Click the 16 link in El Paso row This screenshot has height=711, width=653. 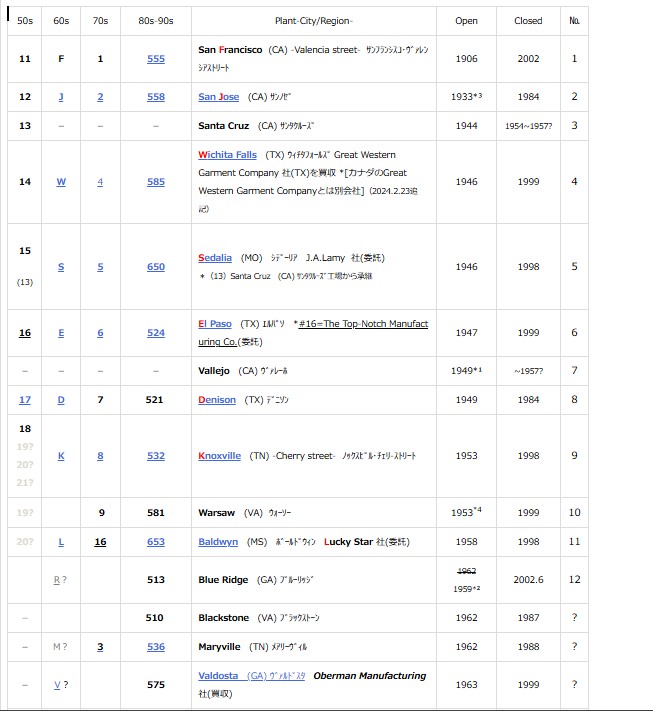pyautogui.click(x=25, y=333)
